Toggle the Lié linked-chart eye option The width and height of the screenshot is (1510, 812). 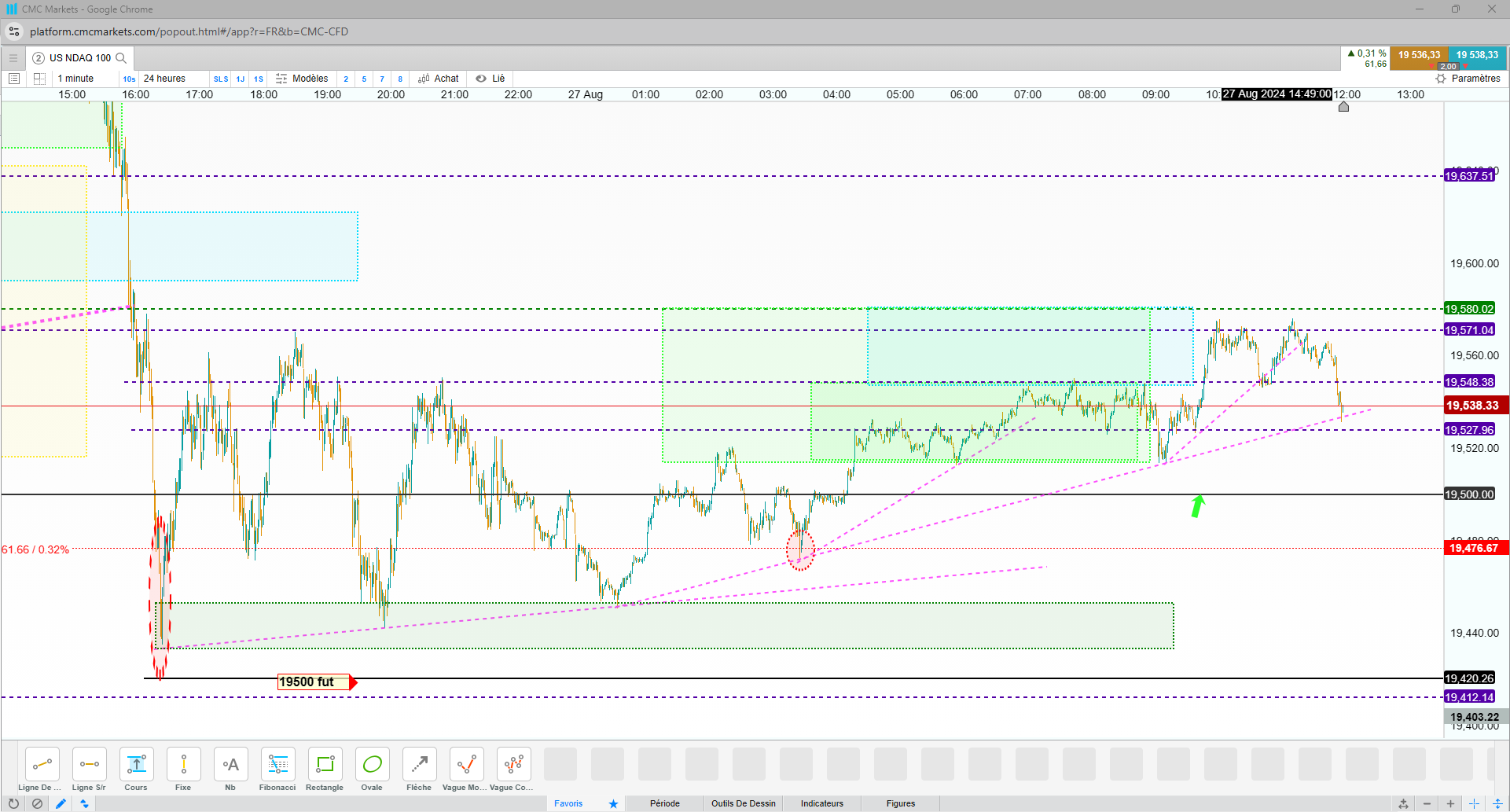click(x=490, y=79)
